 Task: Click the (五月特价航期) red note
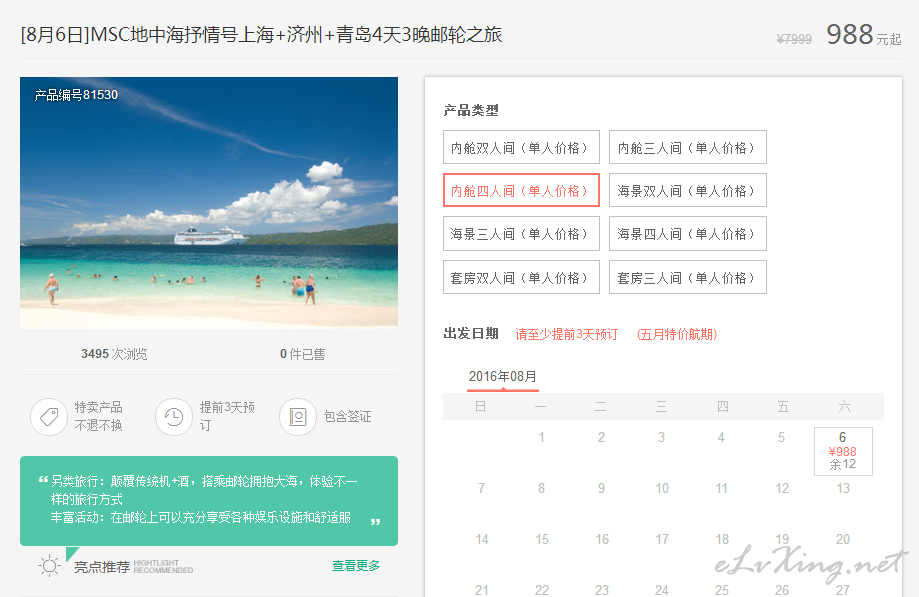tap(677, 335)
